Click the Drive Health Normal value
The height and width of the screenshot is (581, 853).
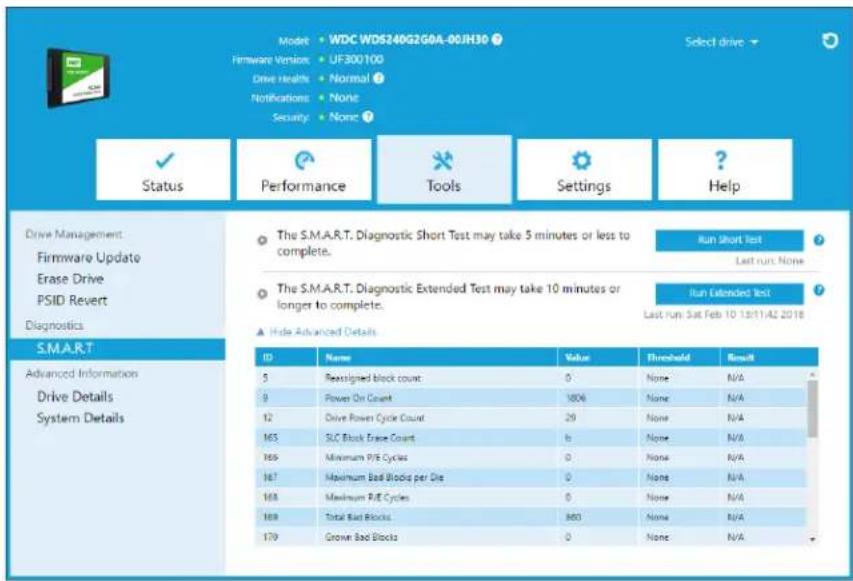(x=349, y=78)
